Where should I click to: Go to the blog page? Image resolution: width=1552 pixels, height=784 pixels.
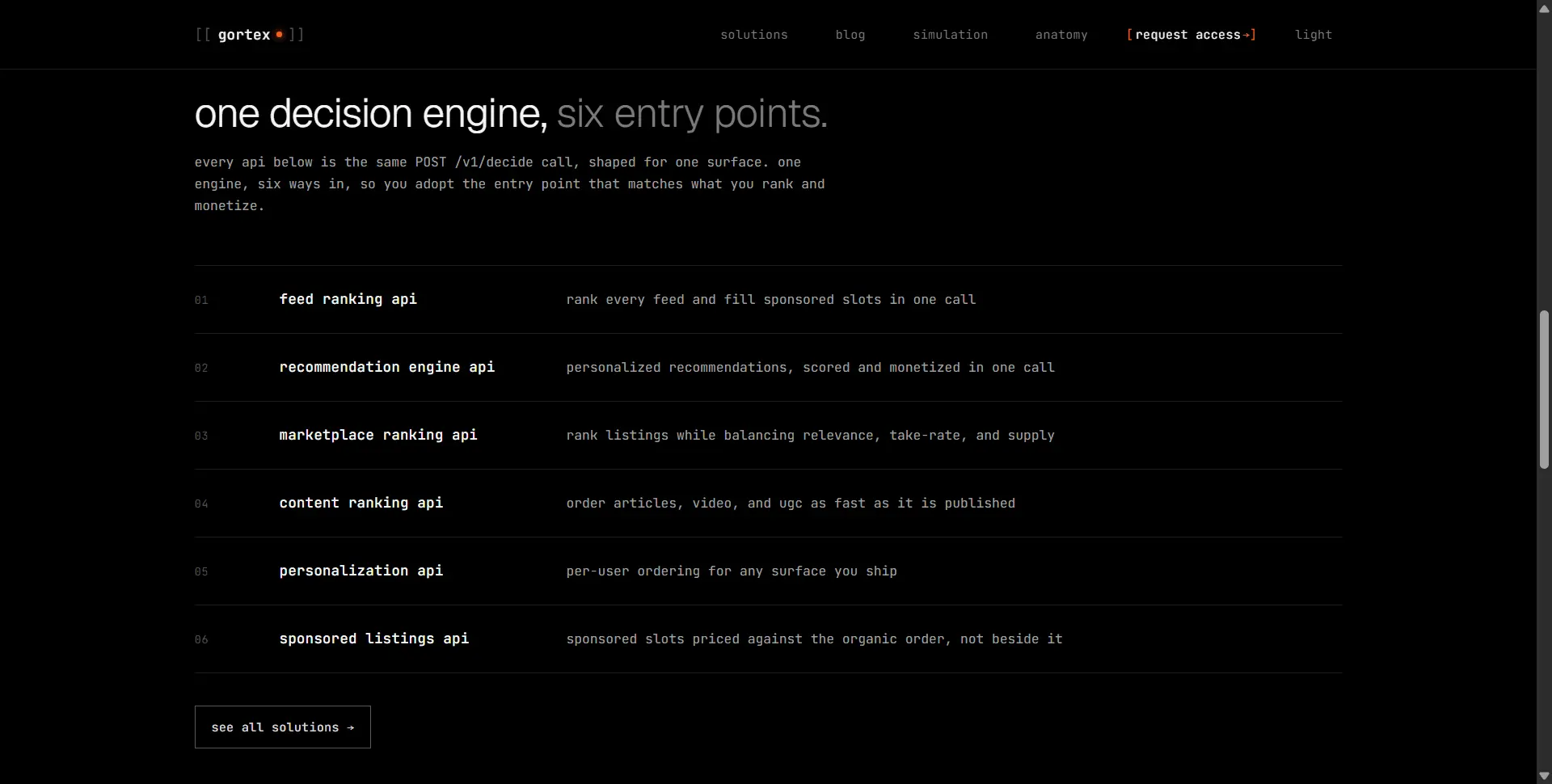(x=850, y=35)
